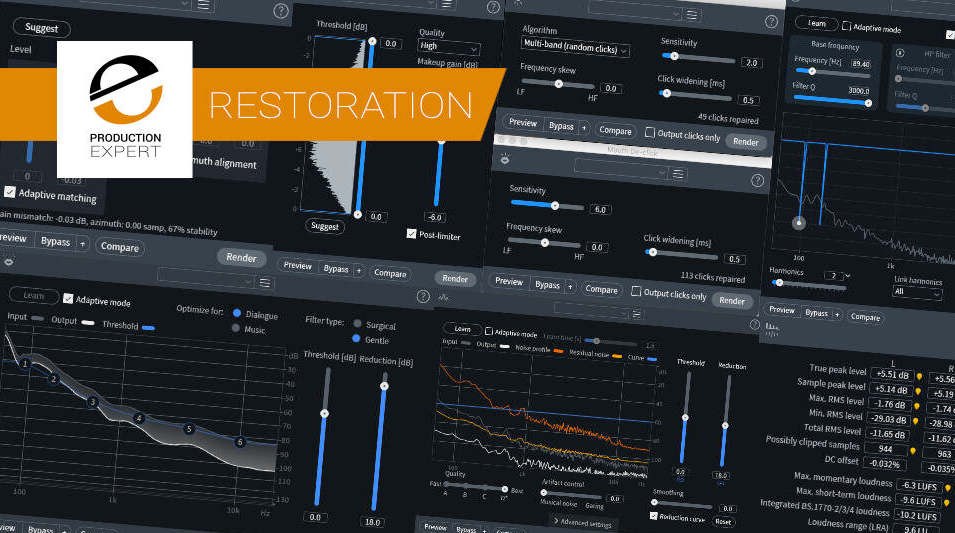
Task: Open the Quality dropdown showing High
Action: click(449, 46)
